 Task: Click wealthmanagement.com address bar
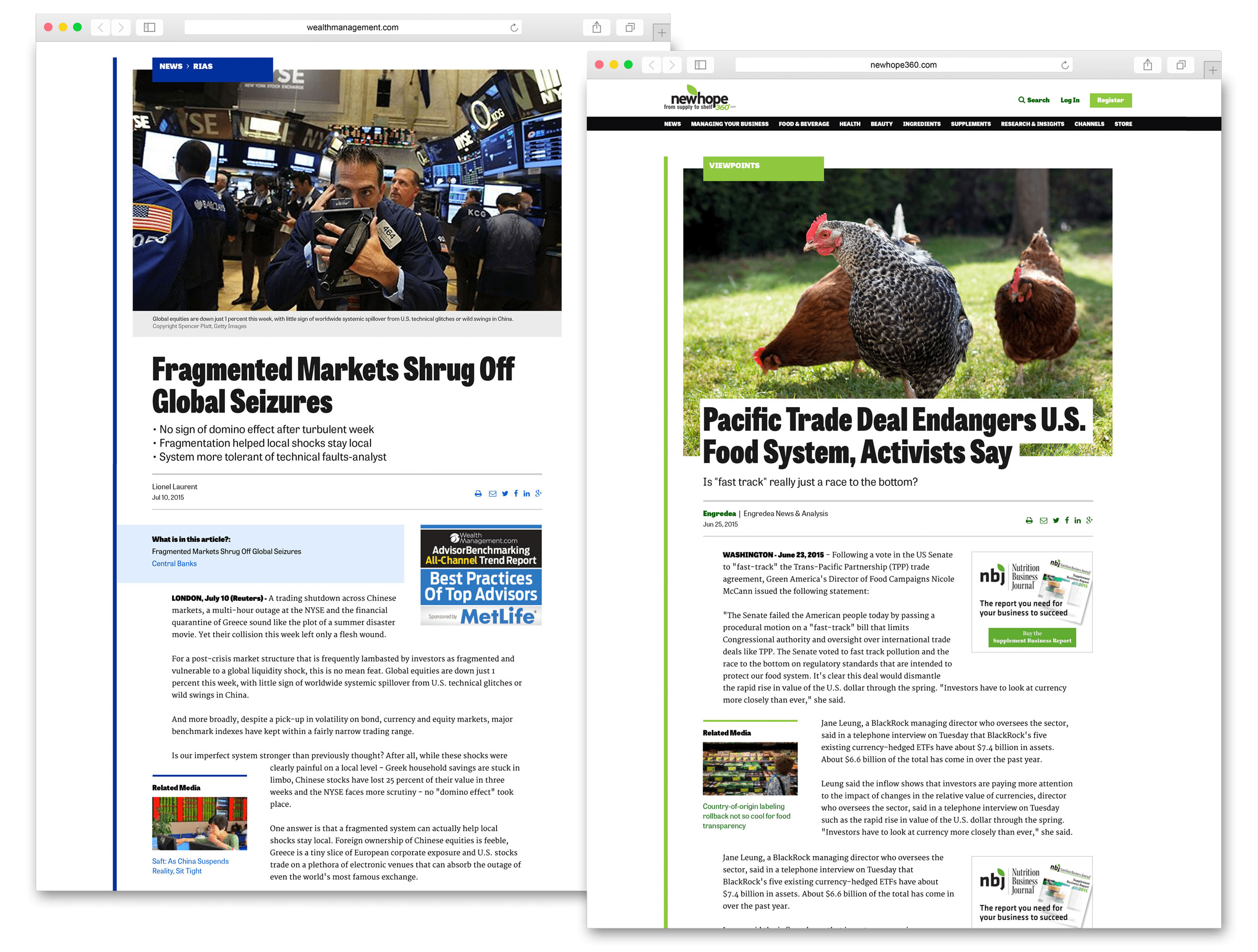[x=353, y=27]
